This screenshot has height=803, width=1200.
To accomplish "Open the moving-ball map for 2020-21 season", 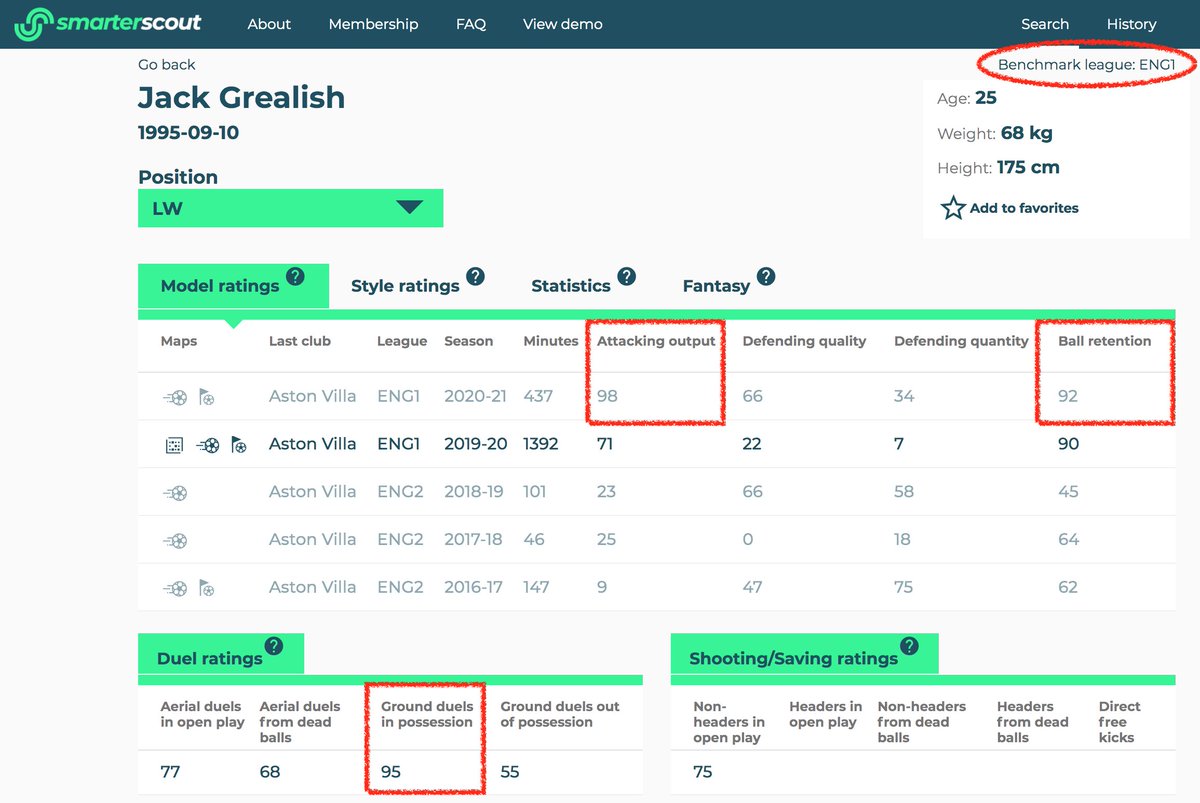I will coord(176,397).
